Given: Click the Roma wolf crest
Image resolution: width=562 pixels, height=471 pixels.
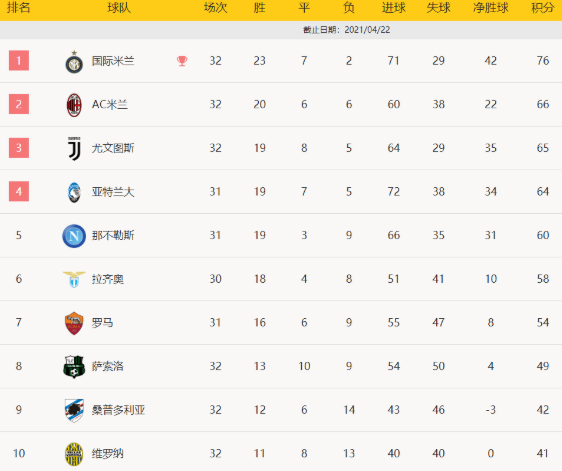Looking at the screenshot, I should coord(74,323).
